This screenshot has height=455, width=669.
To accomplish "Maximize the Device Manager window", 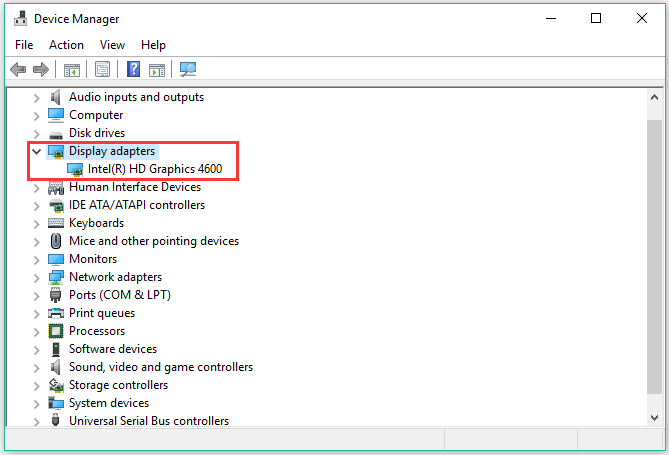I will pos(596,18).
